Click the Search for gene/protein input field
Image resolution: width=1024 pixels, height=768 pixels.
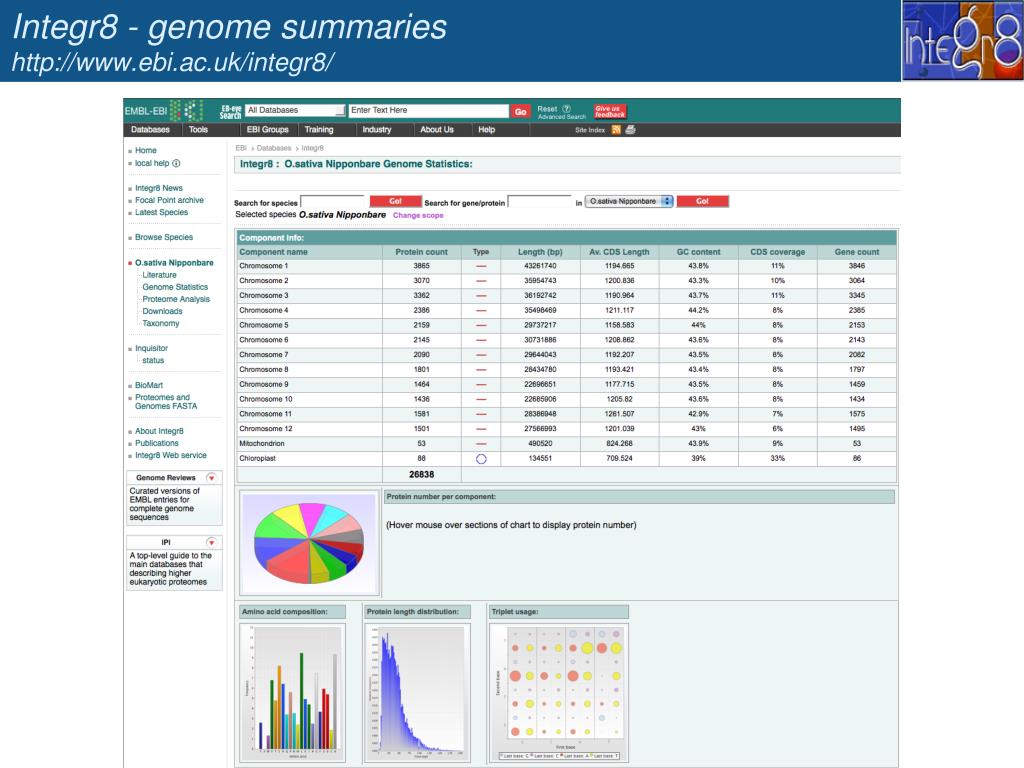click(539, 202)
